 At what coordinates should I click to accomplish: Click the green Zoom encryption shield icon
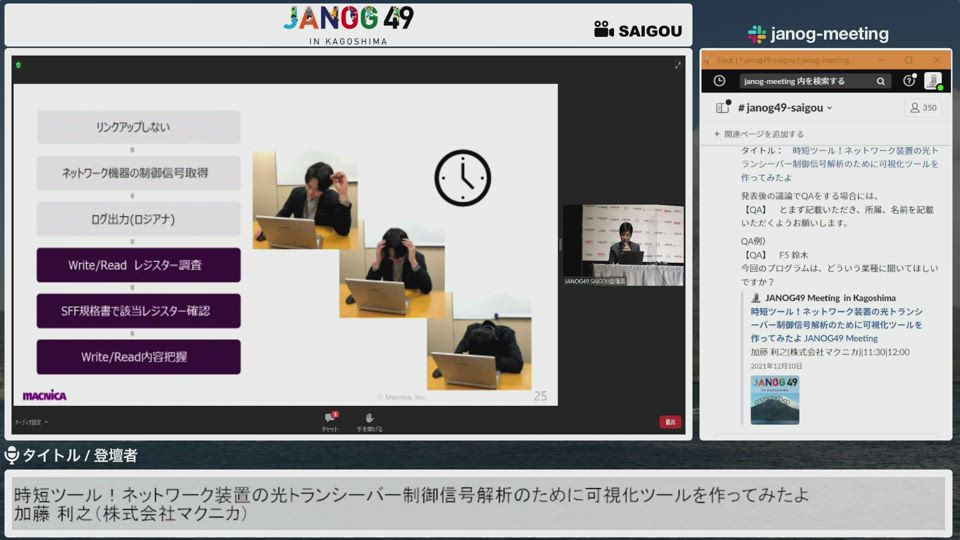point(18,65)
